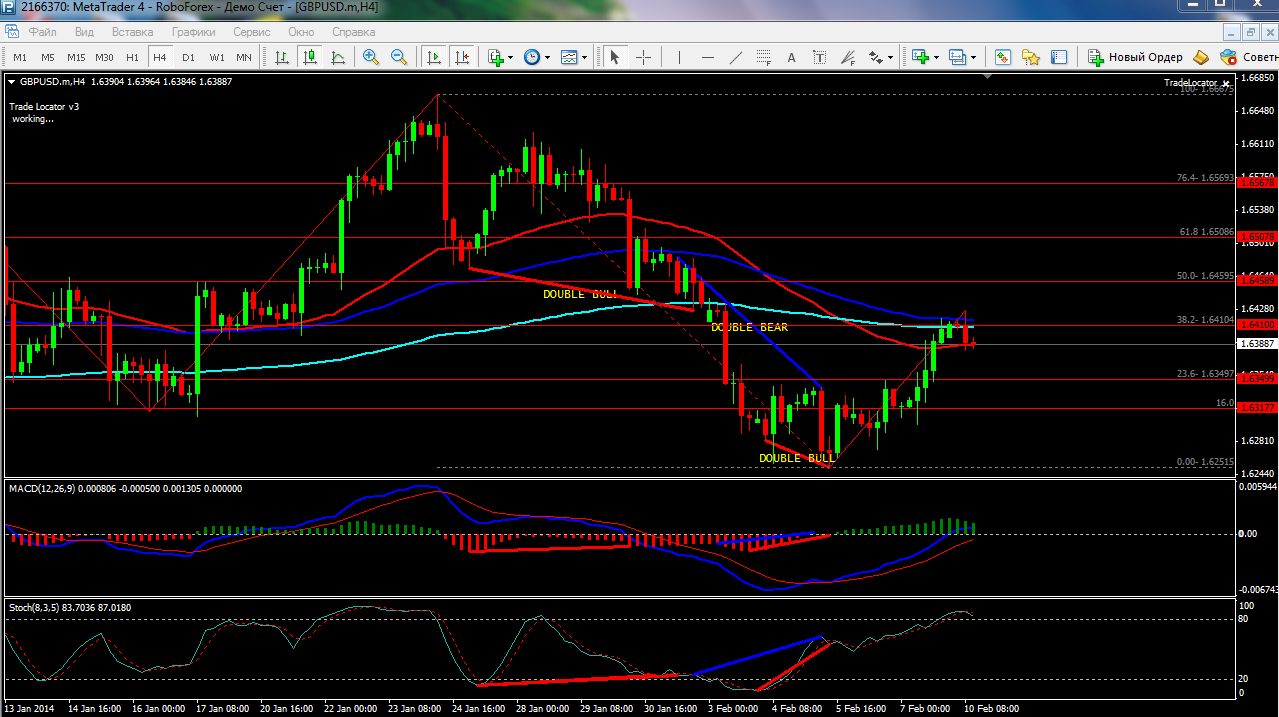Screen dimensions: 1279x717
Task: Toggle the Советники expert advisors button
Action: coord(1248,57)
